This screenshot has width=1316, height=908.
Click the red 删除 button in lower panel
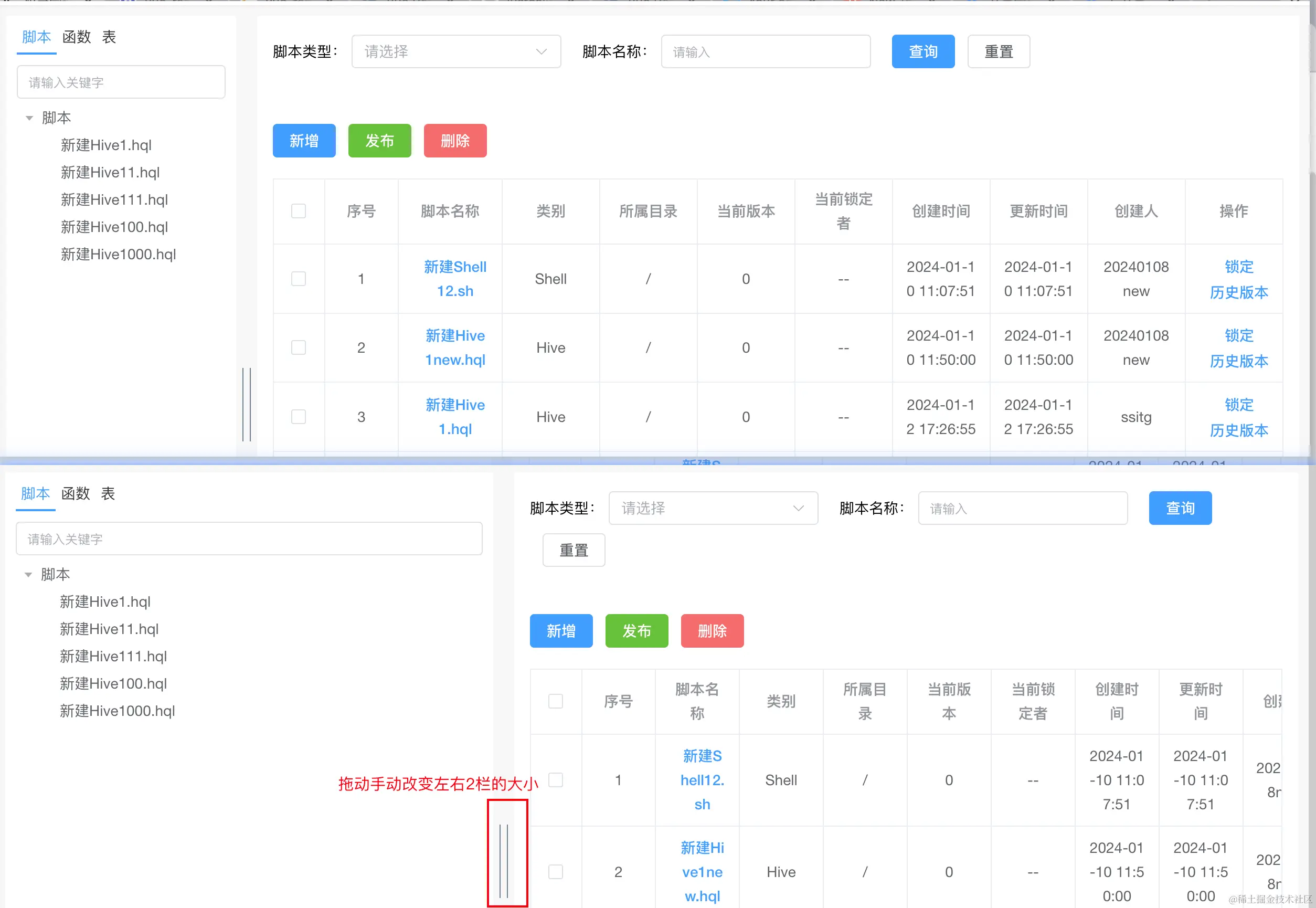click(x=712, y=631)
